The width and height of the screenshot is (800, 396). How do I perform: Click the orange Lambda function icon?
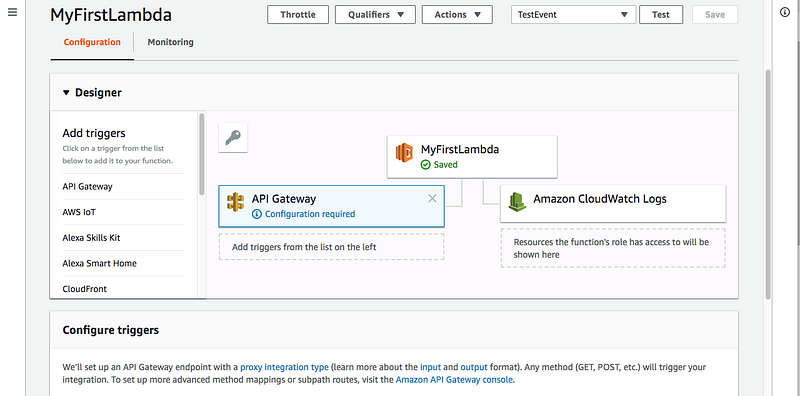(405, 153)
